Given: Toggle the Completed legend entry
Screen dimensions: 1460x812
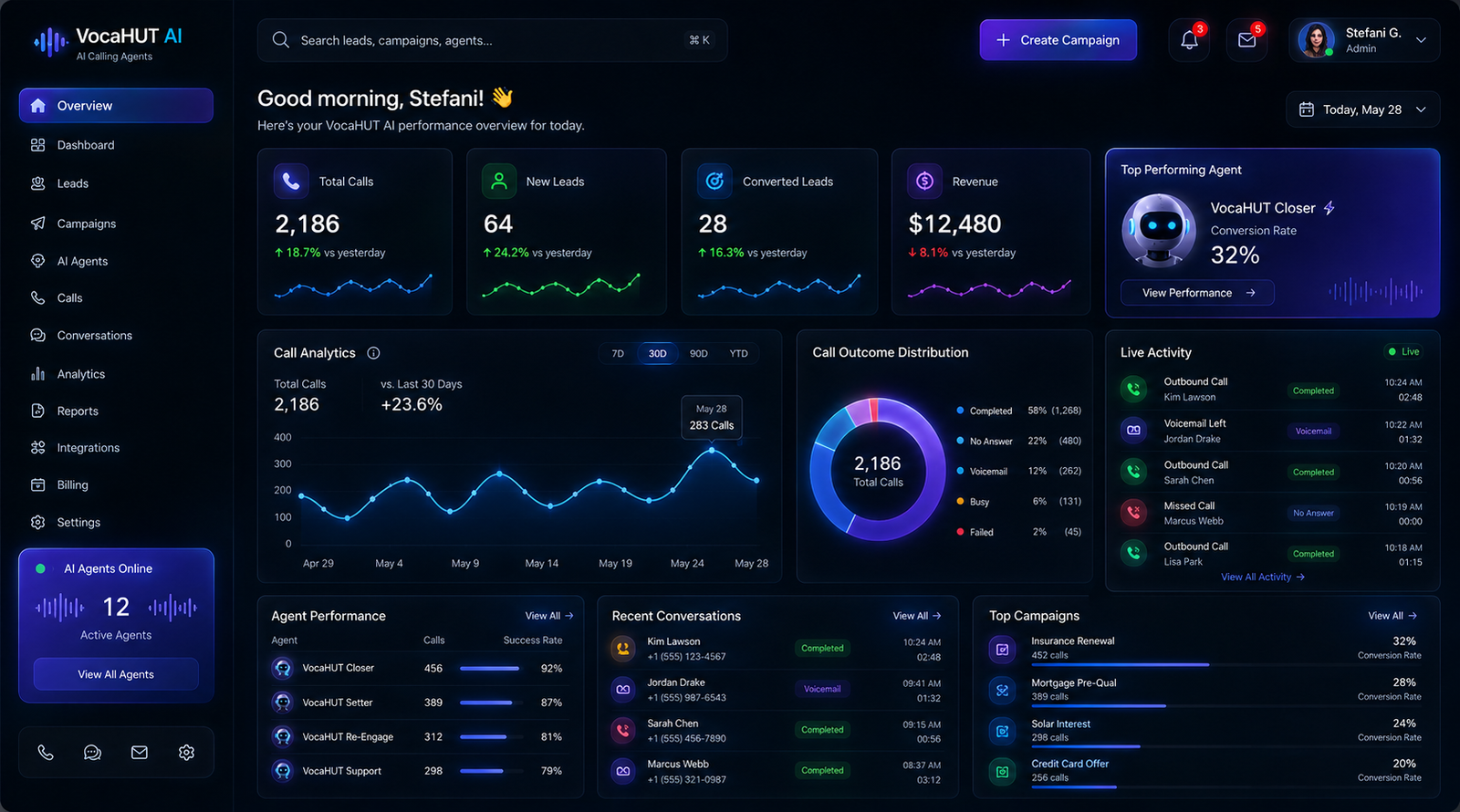Looking at the screenshot, I should (x=1018, y=411).
